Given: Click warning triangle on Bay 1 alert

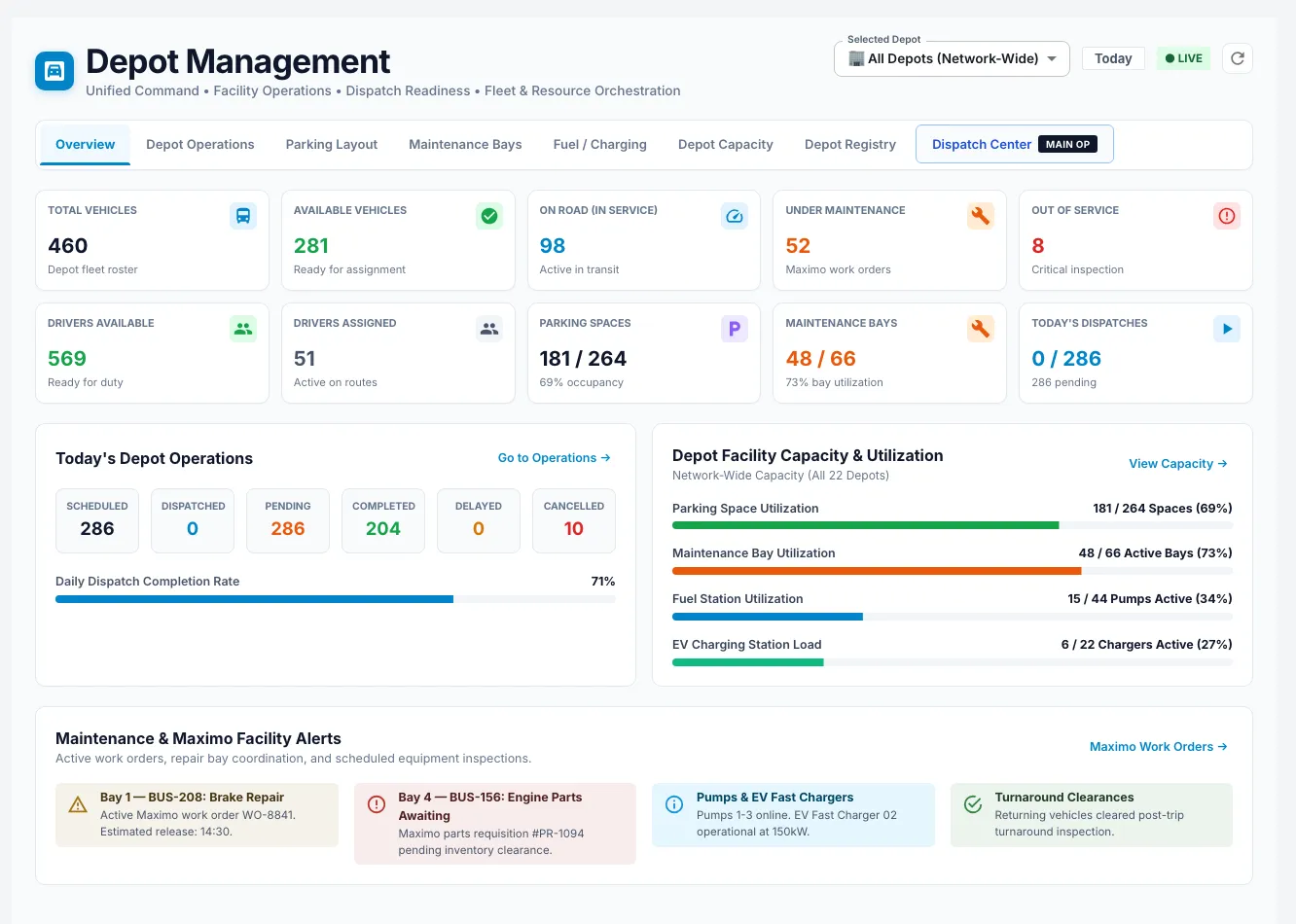Looking at the screenshot, I should (x=78, y=804).
